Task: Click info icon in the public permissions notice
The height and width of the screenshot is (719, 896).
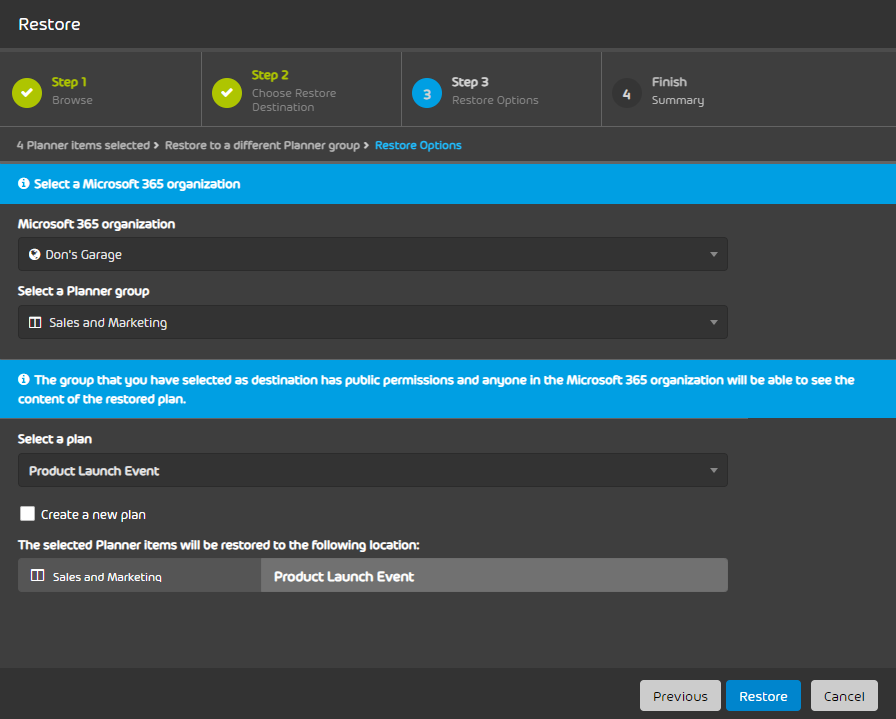Action: (x=23, y=380)
